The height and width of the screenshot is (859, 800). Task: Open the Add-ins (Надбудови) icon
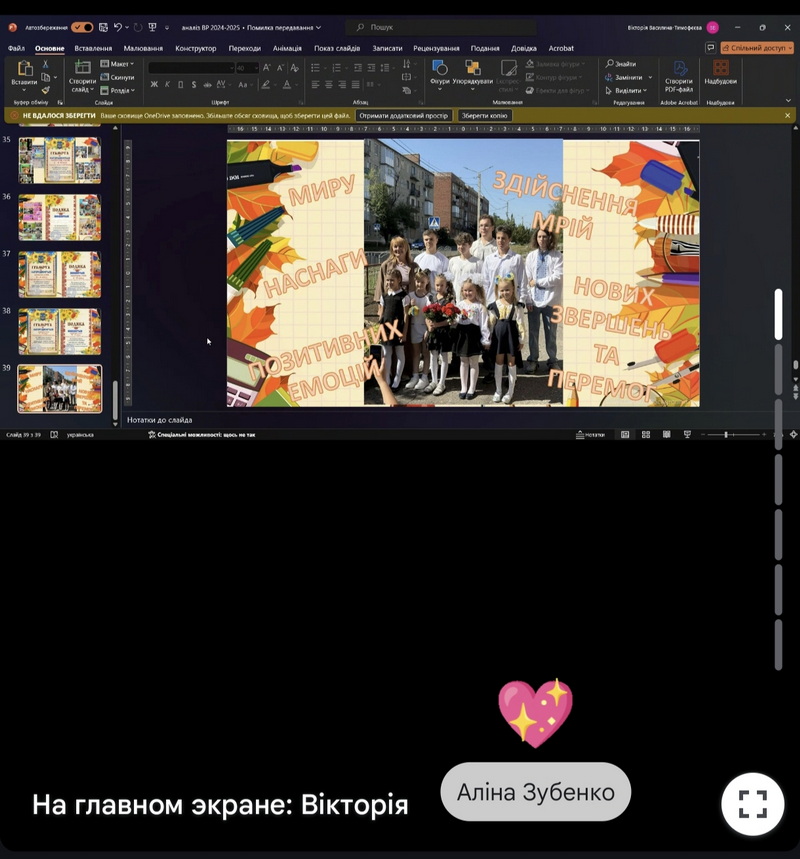point(720,69)
